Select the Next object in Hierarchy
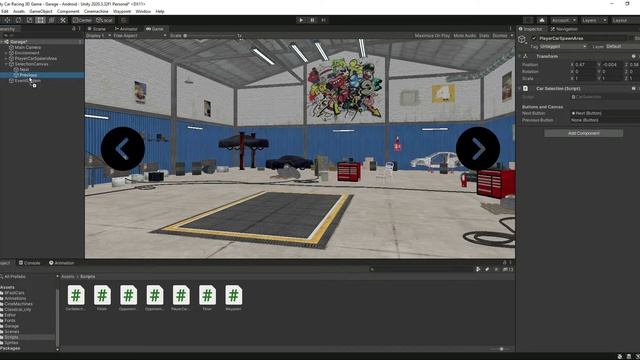The height and width of the screenshot is (360, 640). (x=24, y=69)
